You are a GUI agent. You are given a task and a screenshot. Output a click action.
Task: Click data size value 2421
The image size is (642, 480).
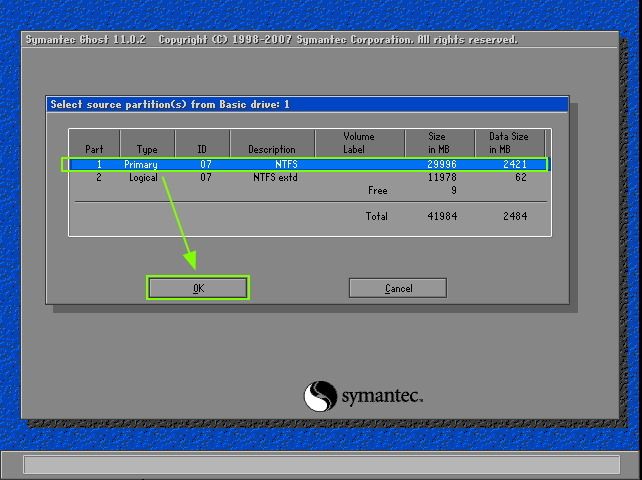coord(515,164)
